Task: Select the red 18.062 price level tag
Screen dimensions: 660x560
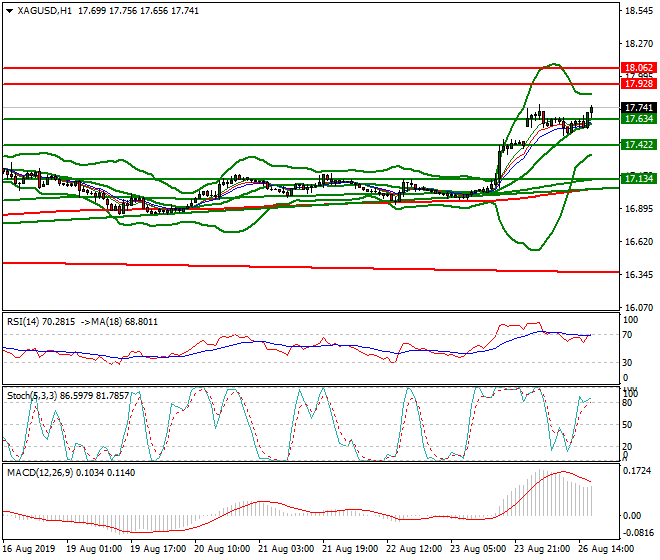Action: click(638, 68)
